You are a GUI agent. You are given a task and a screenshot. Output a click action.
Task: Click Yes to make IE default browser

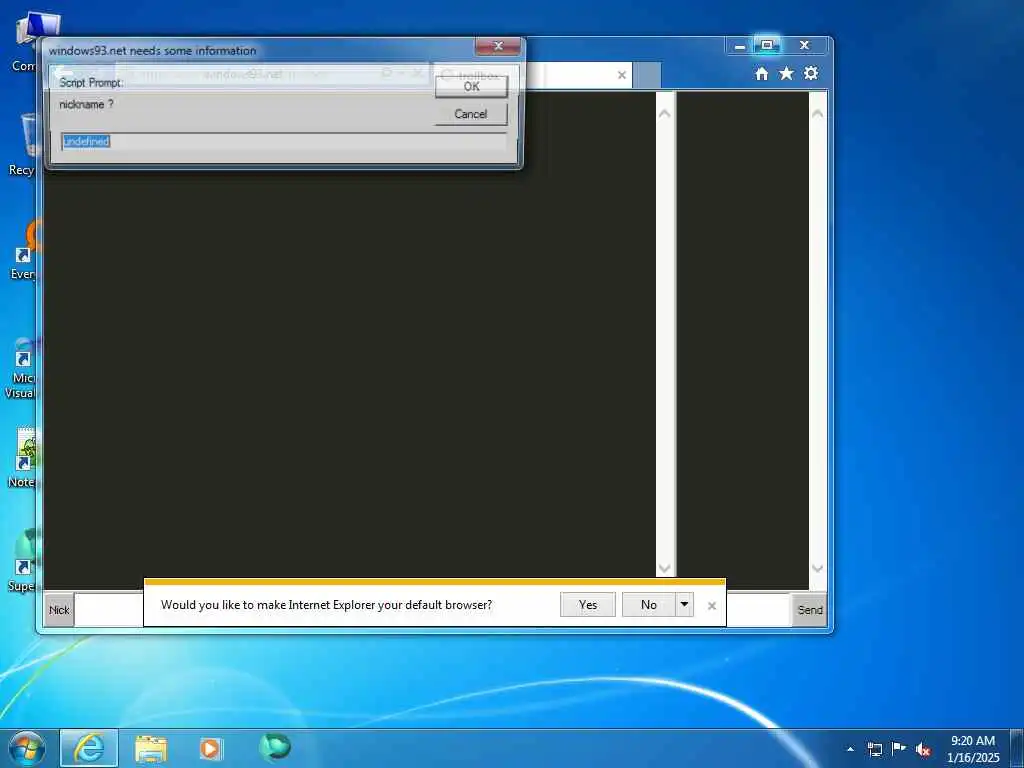click(588, 605)
